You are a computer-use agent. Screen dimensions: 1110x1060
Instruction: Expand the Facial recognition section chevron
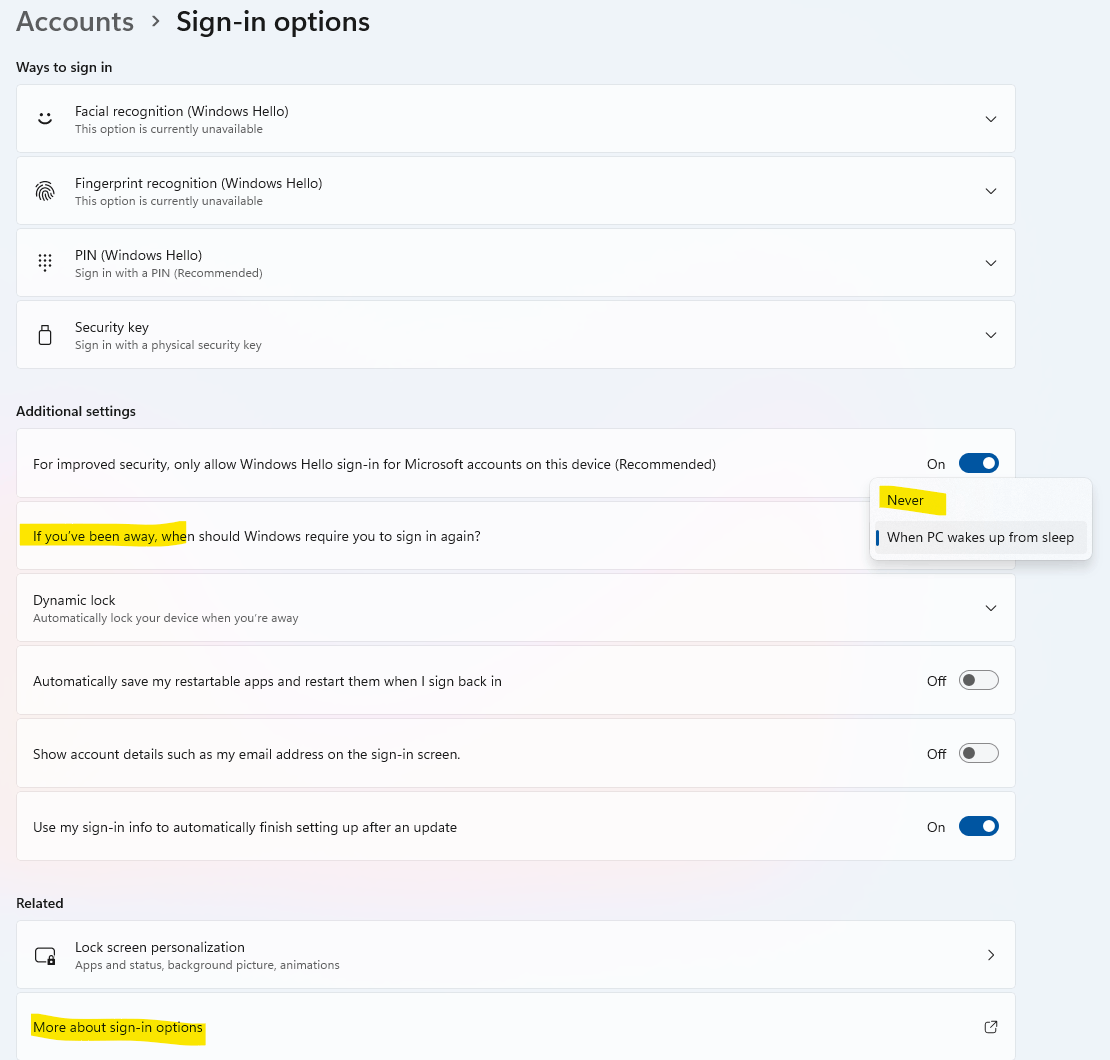point(991,119)
